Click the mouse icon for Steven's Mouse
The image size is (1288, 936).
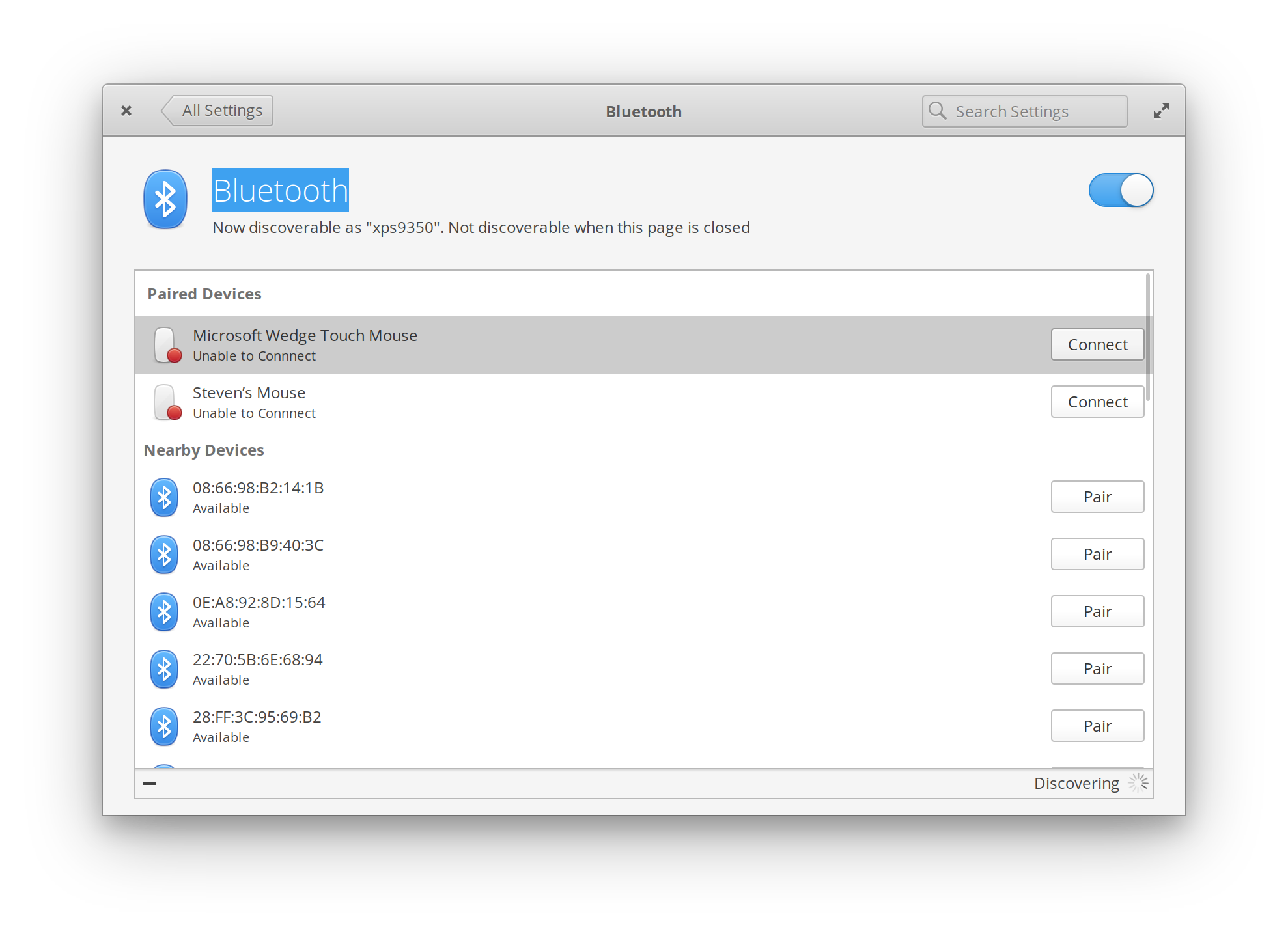point(166,402)
